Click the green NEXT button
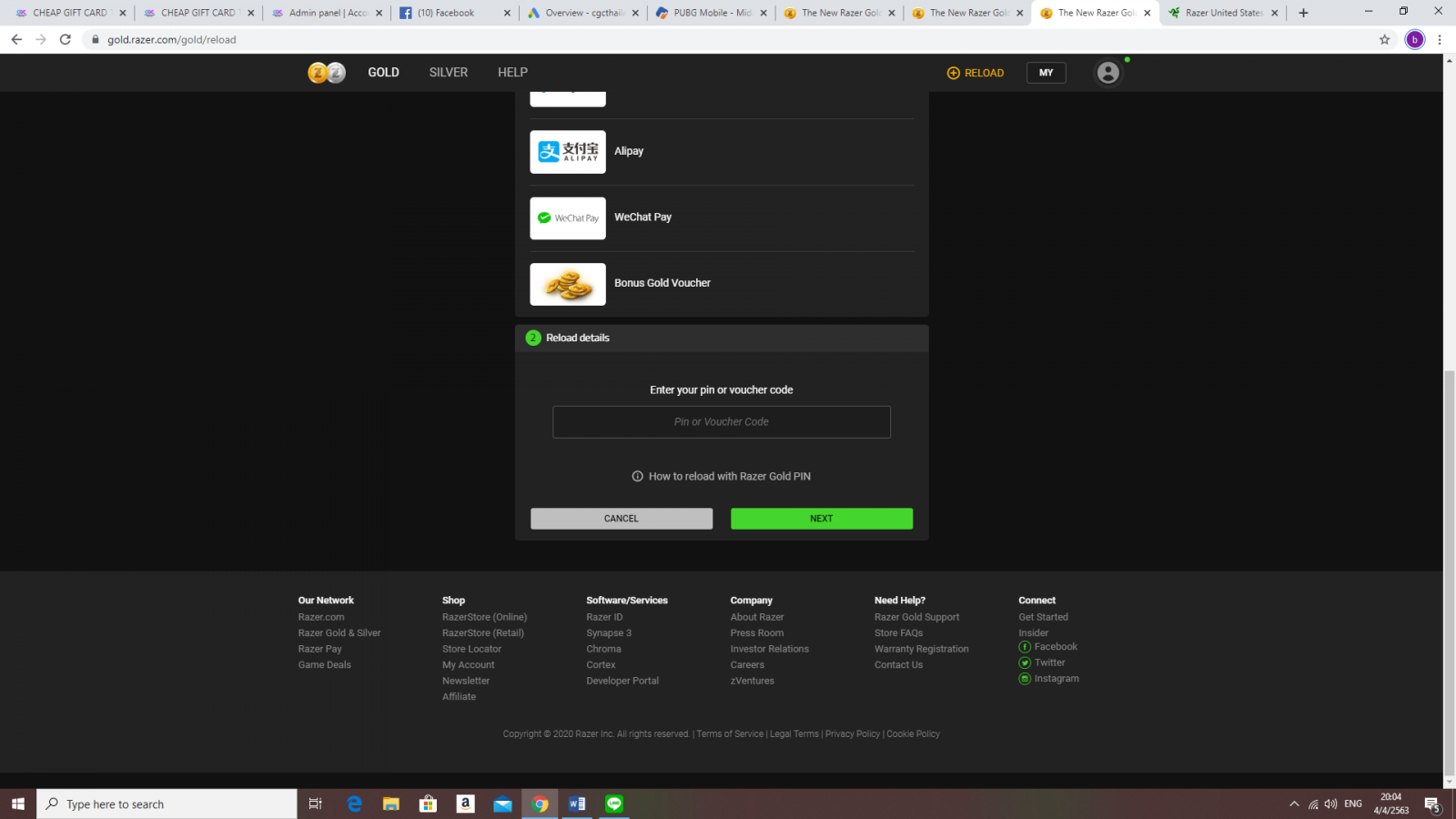1456x819 pixels. click(x=822, y=519)
